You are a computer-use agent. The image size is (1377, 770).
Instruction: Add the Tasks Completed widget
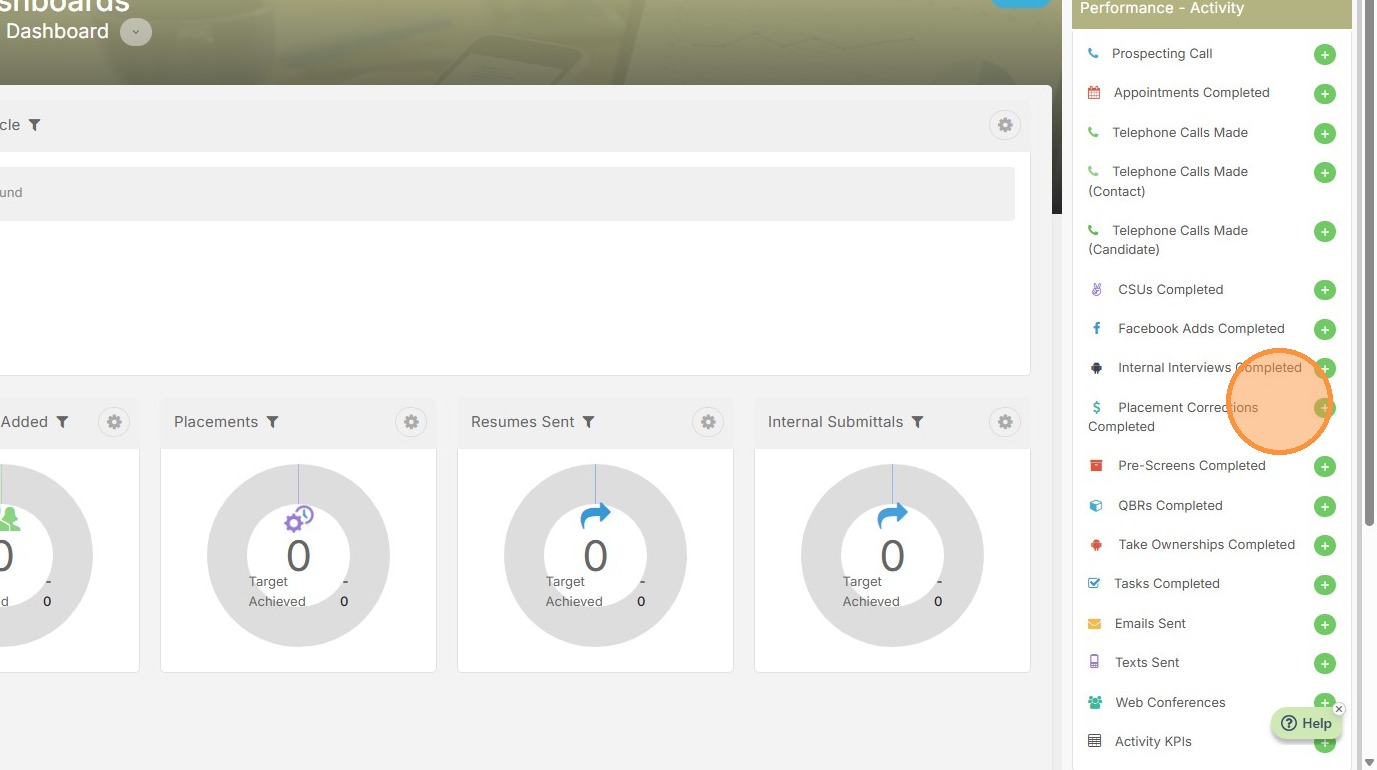pos(1324,585)
